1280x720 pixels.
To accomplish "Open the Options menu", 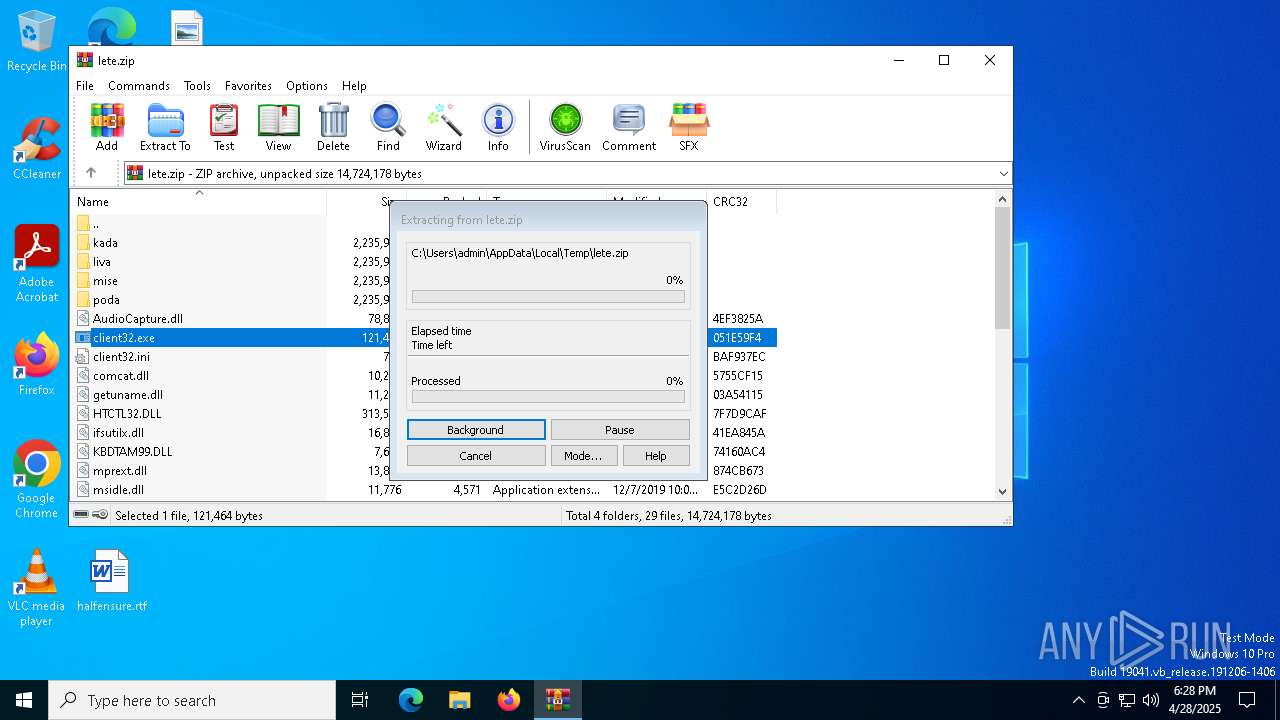I will coord(307,86).
